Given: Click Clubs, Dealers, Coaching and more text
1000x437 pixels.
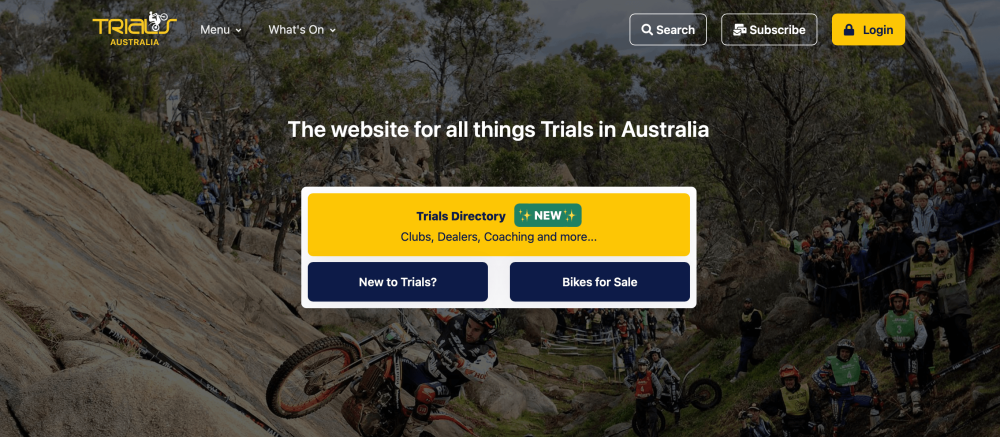Looking at the screenshot, I should pos(499,237).
